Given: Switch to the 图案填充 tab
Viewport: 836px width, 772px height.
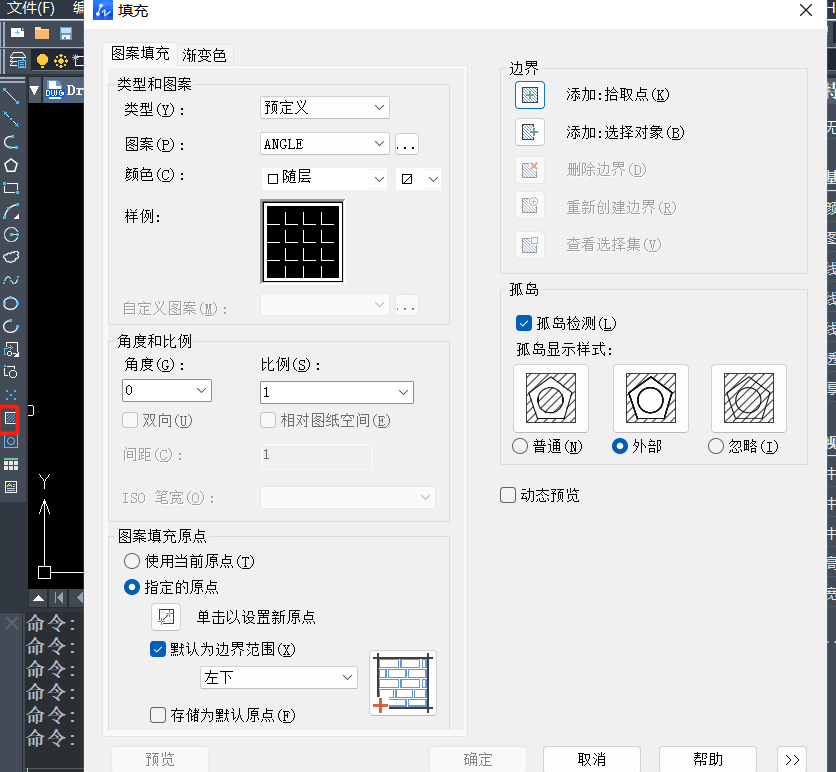Looking at the screenshot, I should coord(140,54).
